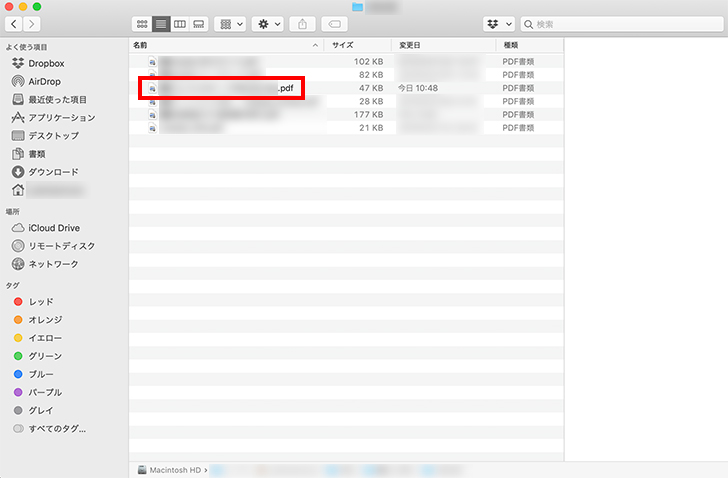
Task: Open the home folder in the sidebar
Action: pos(47,190)
